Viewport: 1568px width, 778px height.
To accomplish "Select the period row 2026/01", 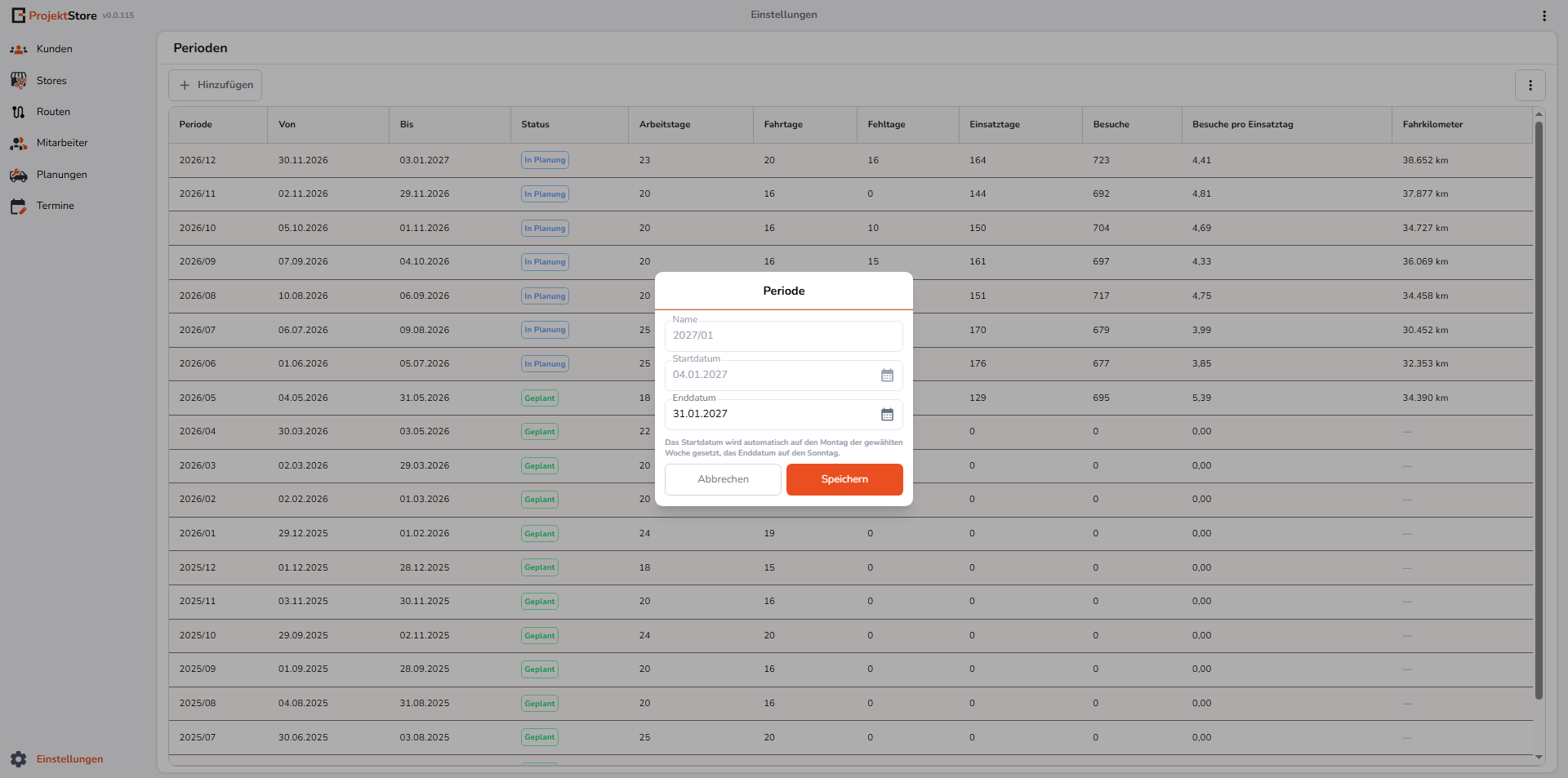I will 850,534.
